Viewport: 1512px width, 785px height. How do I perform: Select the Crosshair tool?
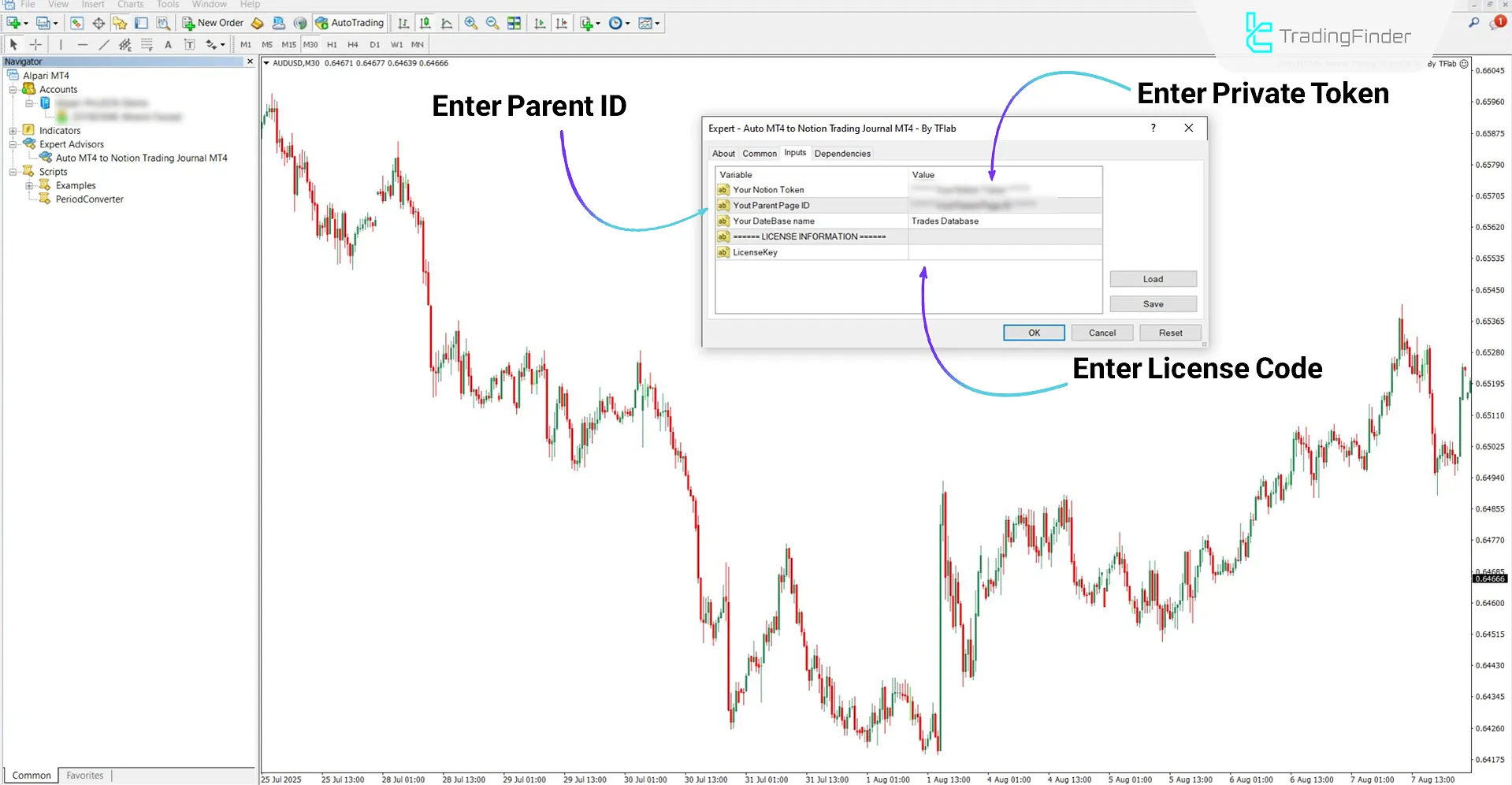click(x=35, y=45)
